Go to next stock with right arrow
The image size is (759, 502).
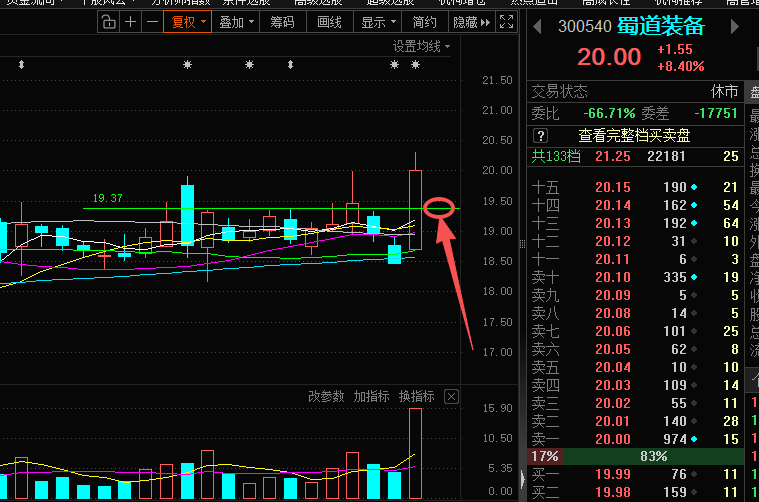[x=735, y=26]
